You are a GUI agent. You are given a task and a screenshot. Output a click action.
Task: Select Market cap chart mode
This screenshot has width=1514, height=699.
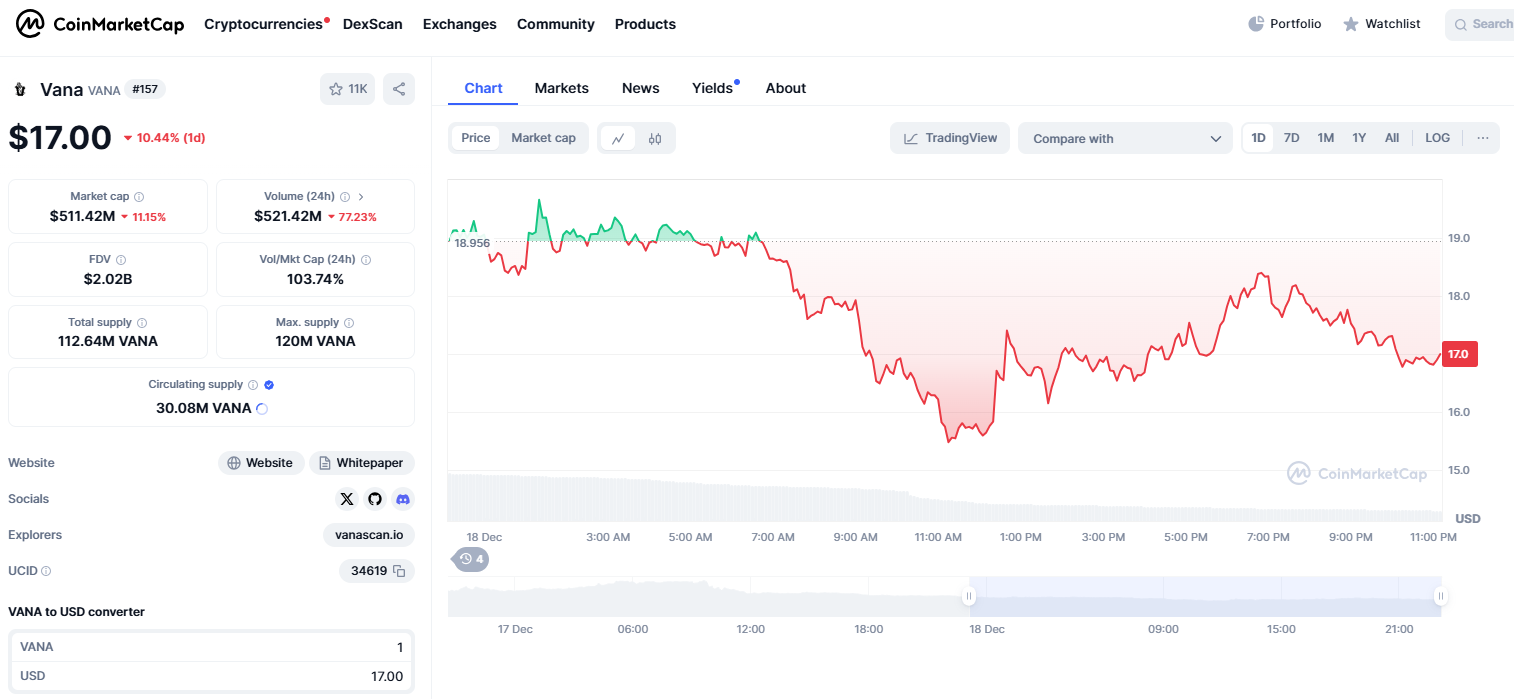(543, 138)
